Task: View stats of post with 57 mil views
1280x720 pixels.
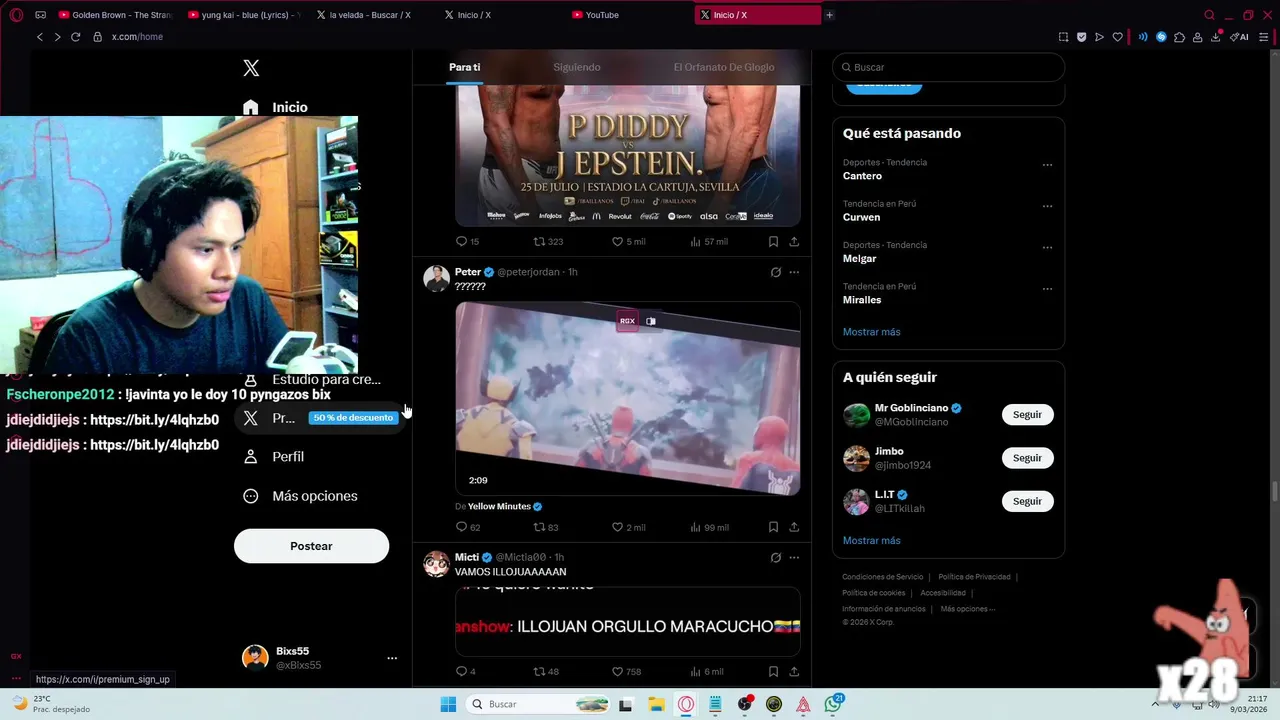Action: pos(709,242)
